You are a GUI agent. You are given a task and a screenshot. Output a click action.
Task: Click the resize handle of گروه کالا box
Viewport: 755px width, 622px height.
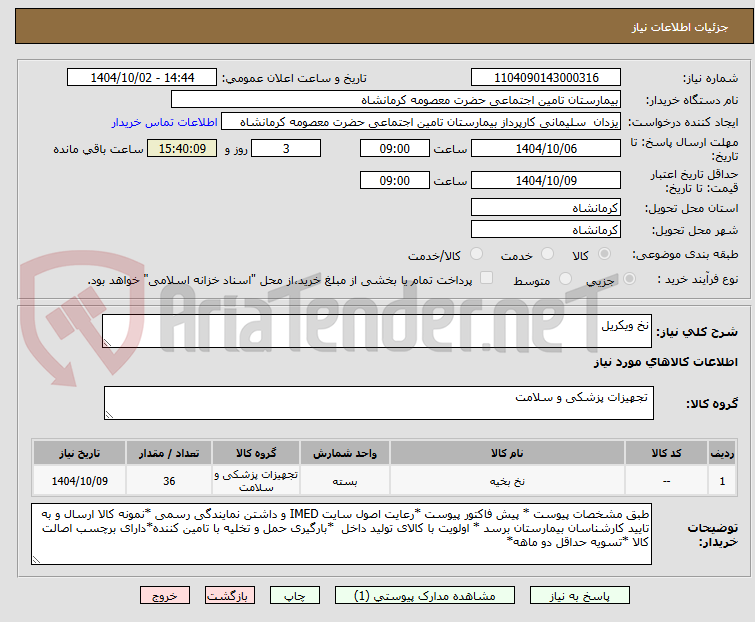[x=109, y=415]
